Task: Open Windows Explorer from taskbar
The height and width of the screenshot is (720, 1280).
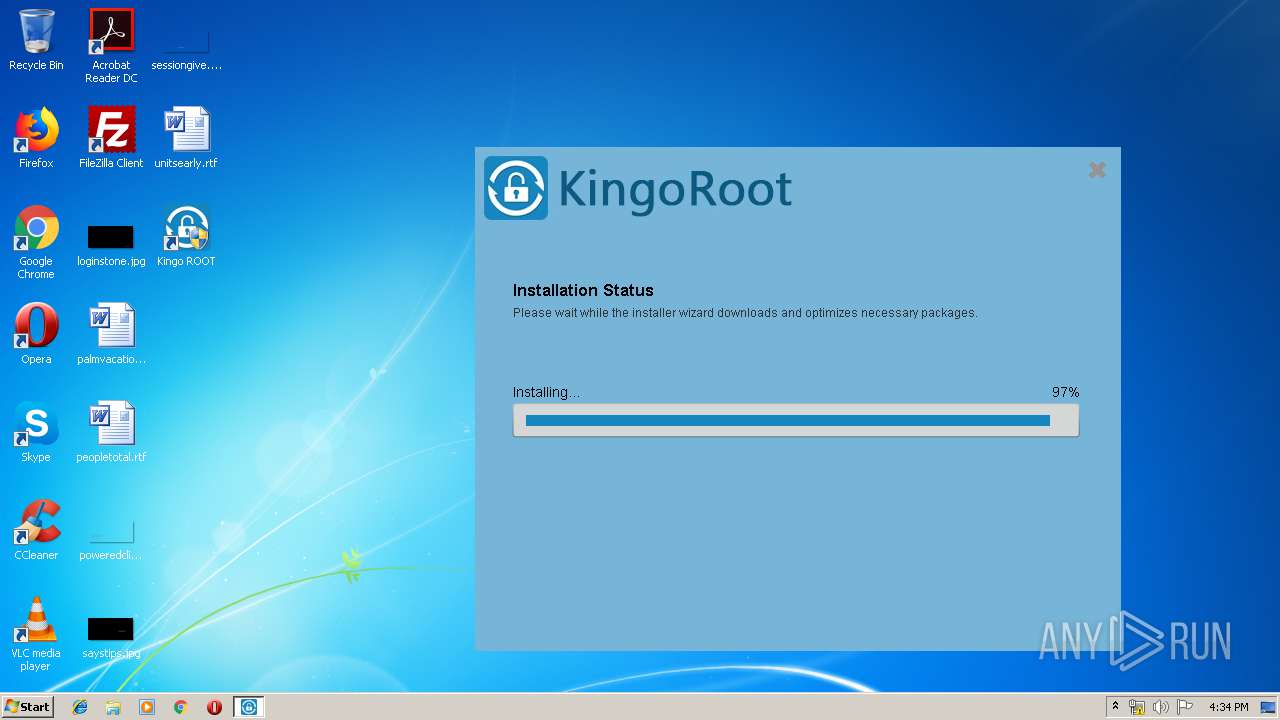Action: point(113,707)
